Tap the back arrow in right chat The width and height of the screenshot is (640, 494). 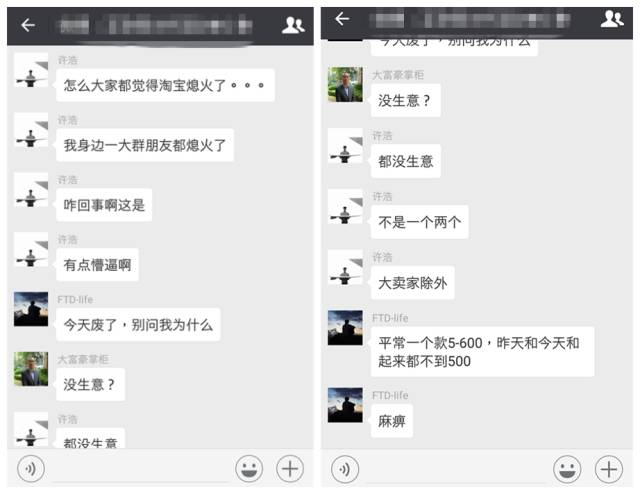click(x=342, y=18)
